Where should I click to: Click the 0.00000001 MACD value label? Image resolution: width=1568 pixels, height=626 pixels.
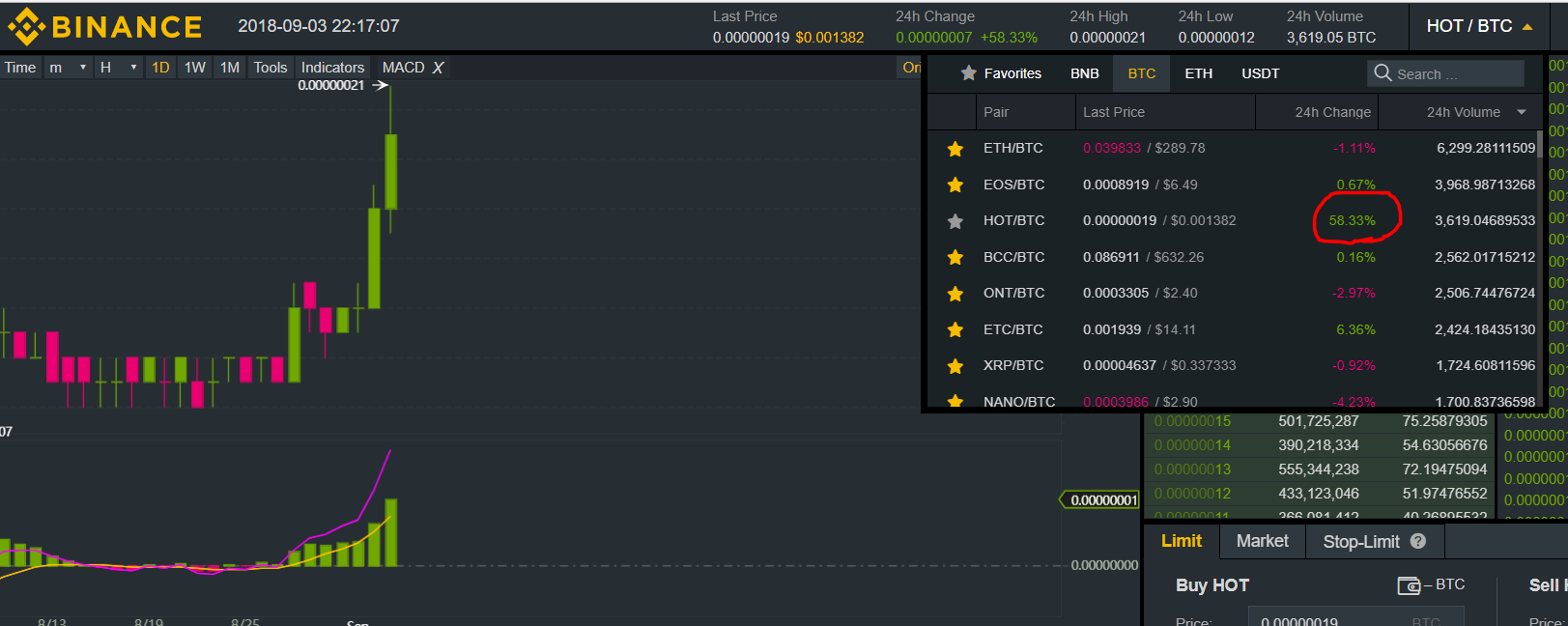[1101, 500]
